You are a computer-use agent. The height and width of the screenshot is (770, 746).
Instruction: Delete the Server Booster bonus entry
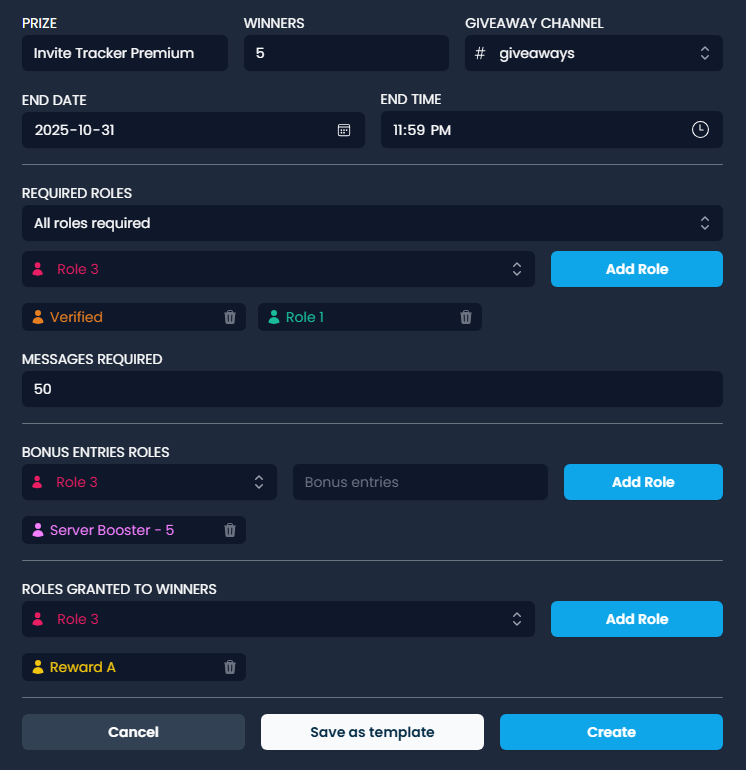point(230,530)
